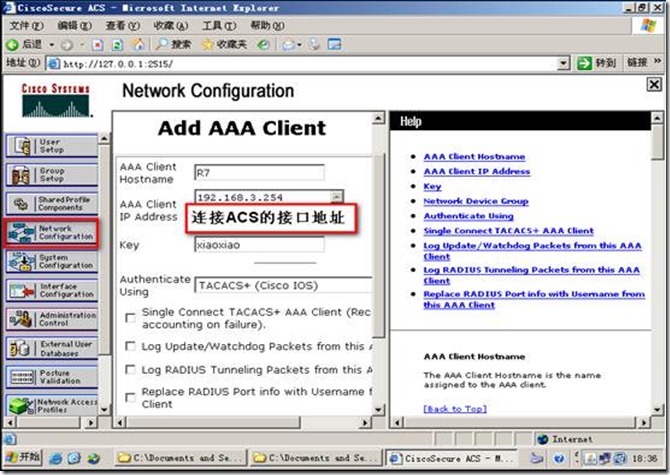This screenshot has width=670, height=475.
Task: Click the IE Forward arrow button
Action: 67,44
